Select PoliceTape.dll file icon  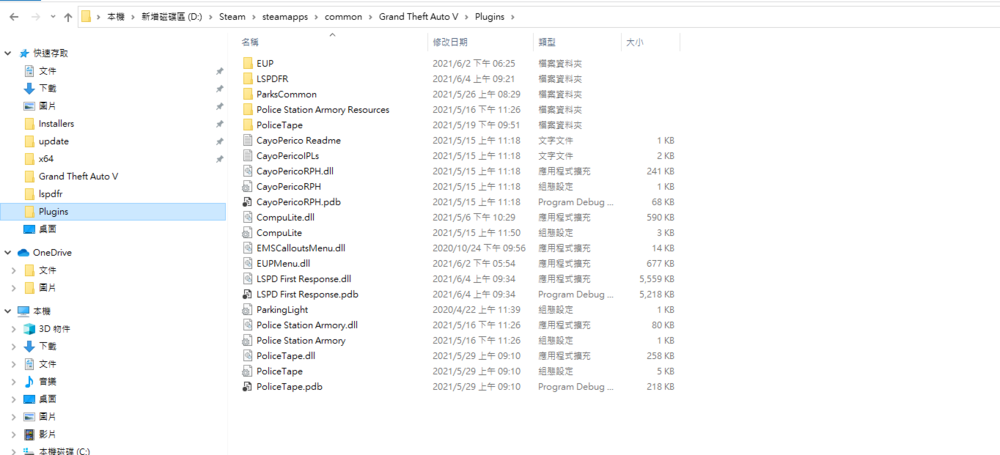pyautogui.click(x=248, y=355)
